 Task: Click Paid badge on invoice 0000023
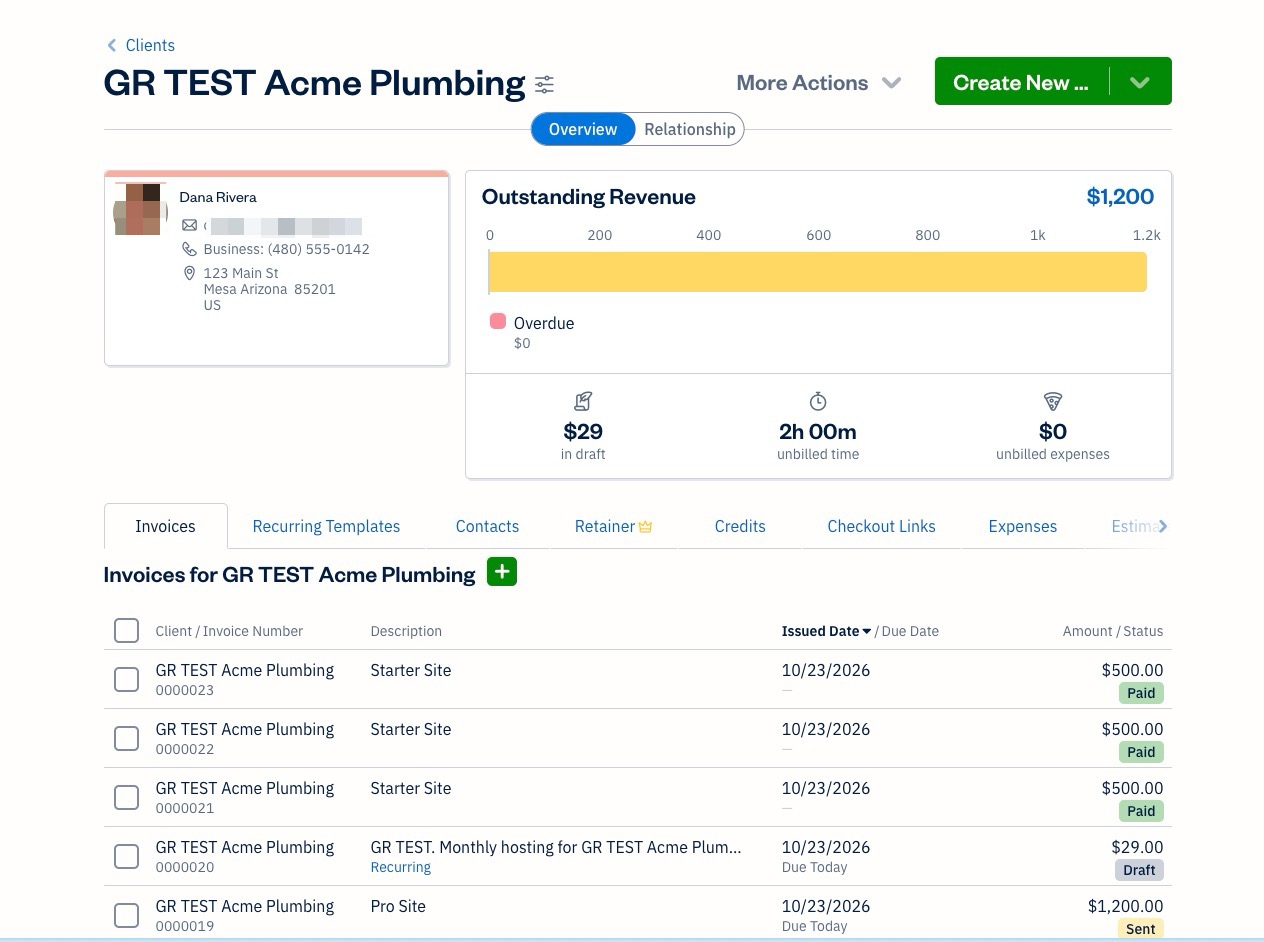tap(1141, 693)
